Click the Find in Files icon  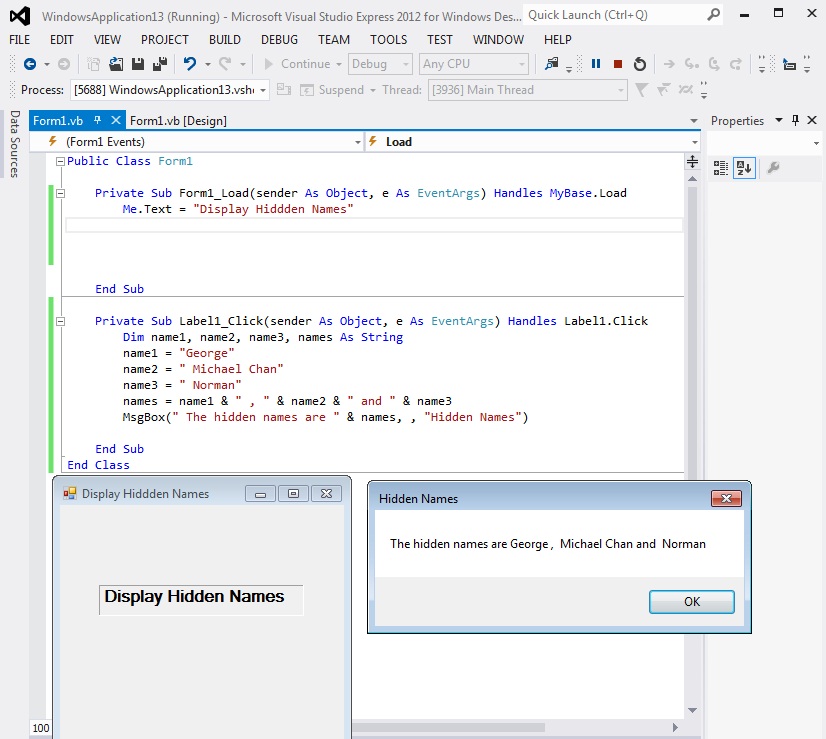pyautogui.click(x=552, y=64)
